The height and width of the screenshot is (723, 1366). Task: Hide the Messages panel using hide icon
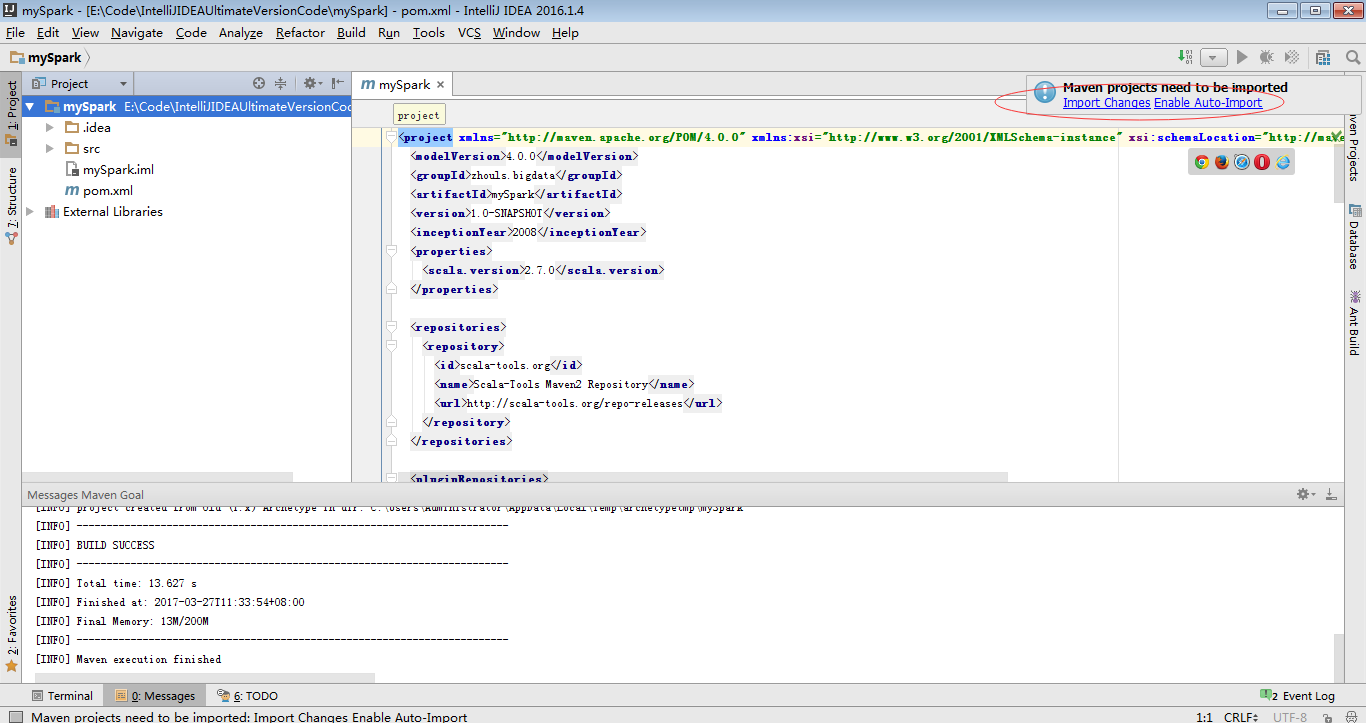1331,494
